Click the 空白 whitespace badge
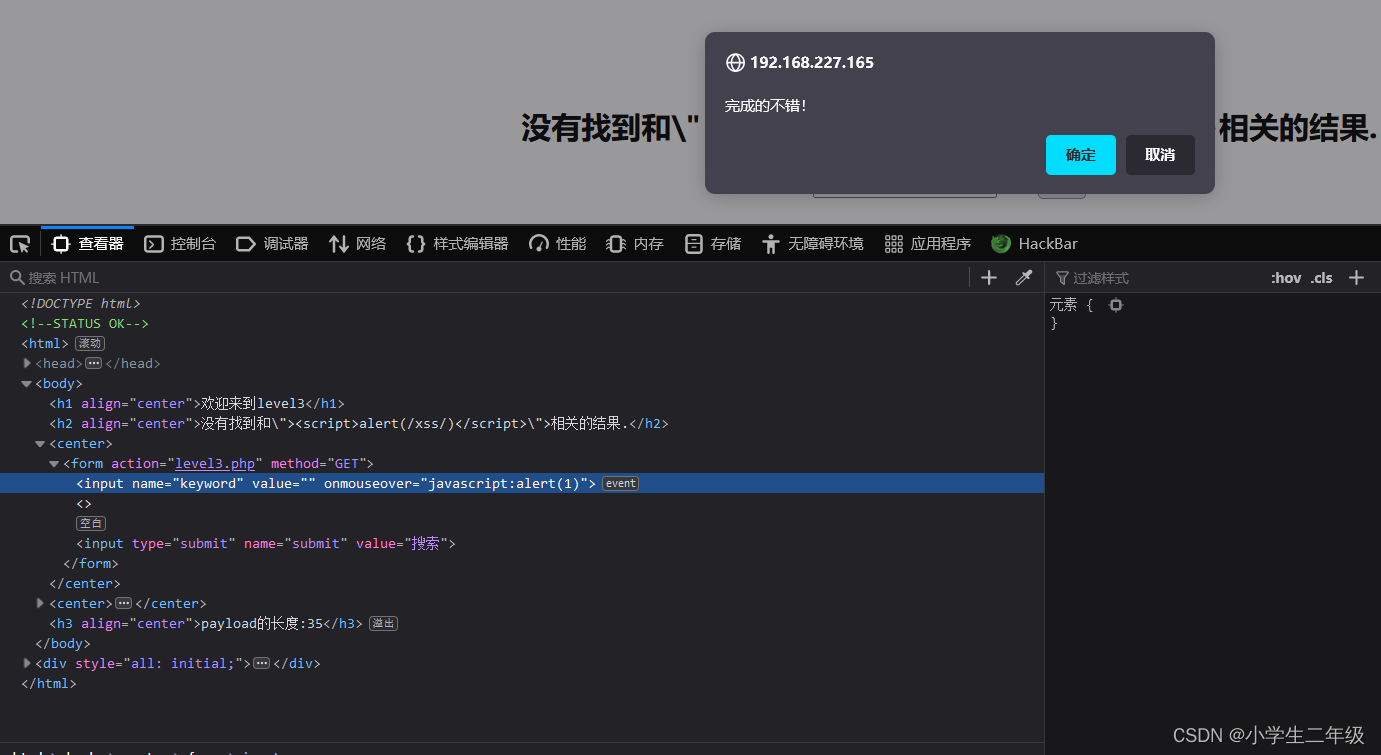Viewport: 1381px width, 755px height. pos(91,523)
